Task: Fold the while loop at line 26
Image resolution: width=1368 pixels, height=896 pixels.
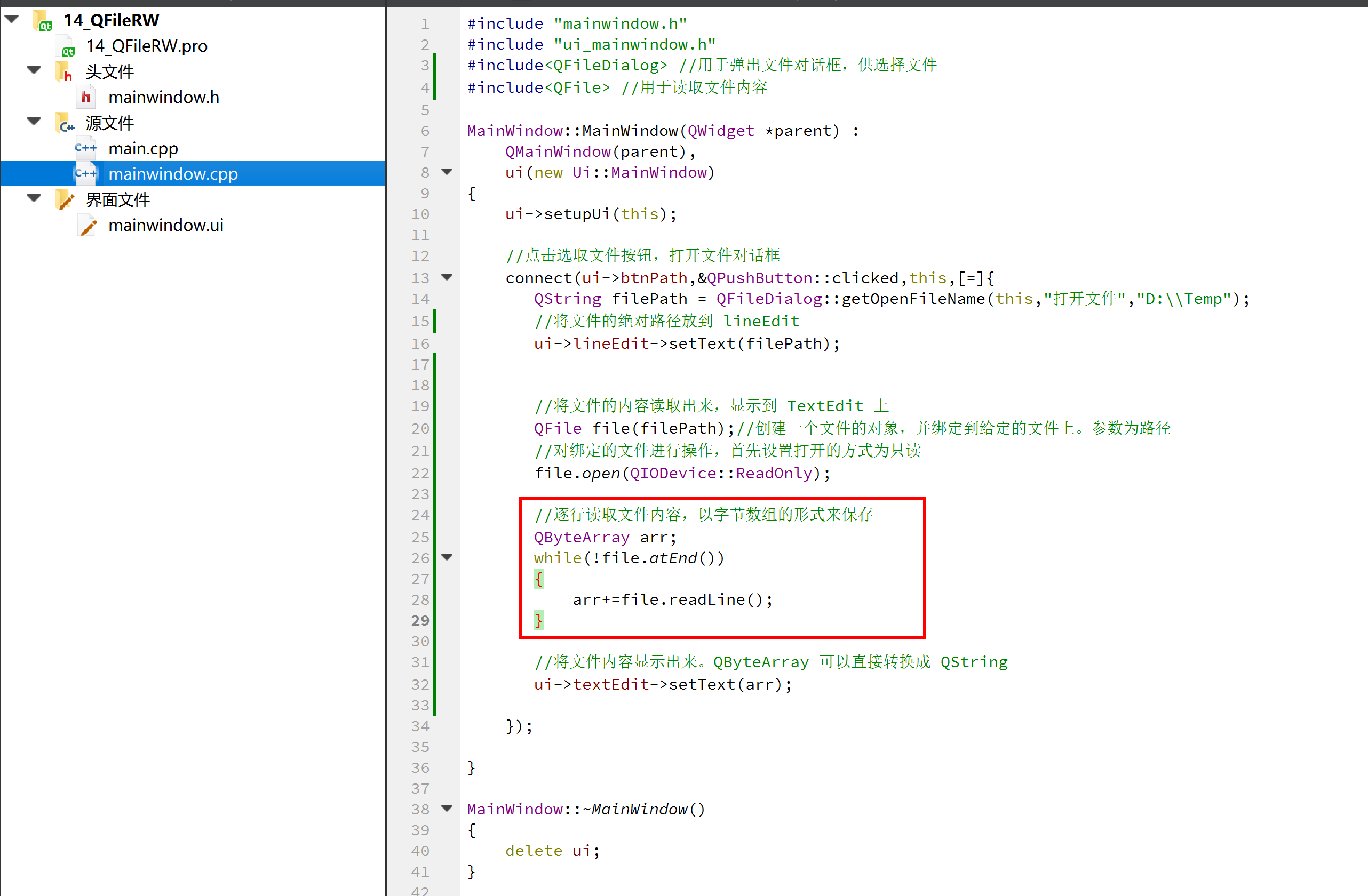Action: click(447, 557)
